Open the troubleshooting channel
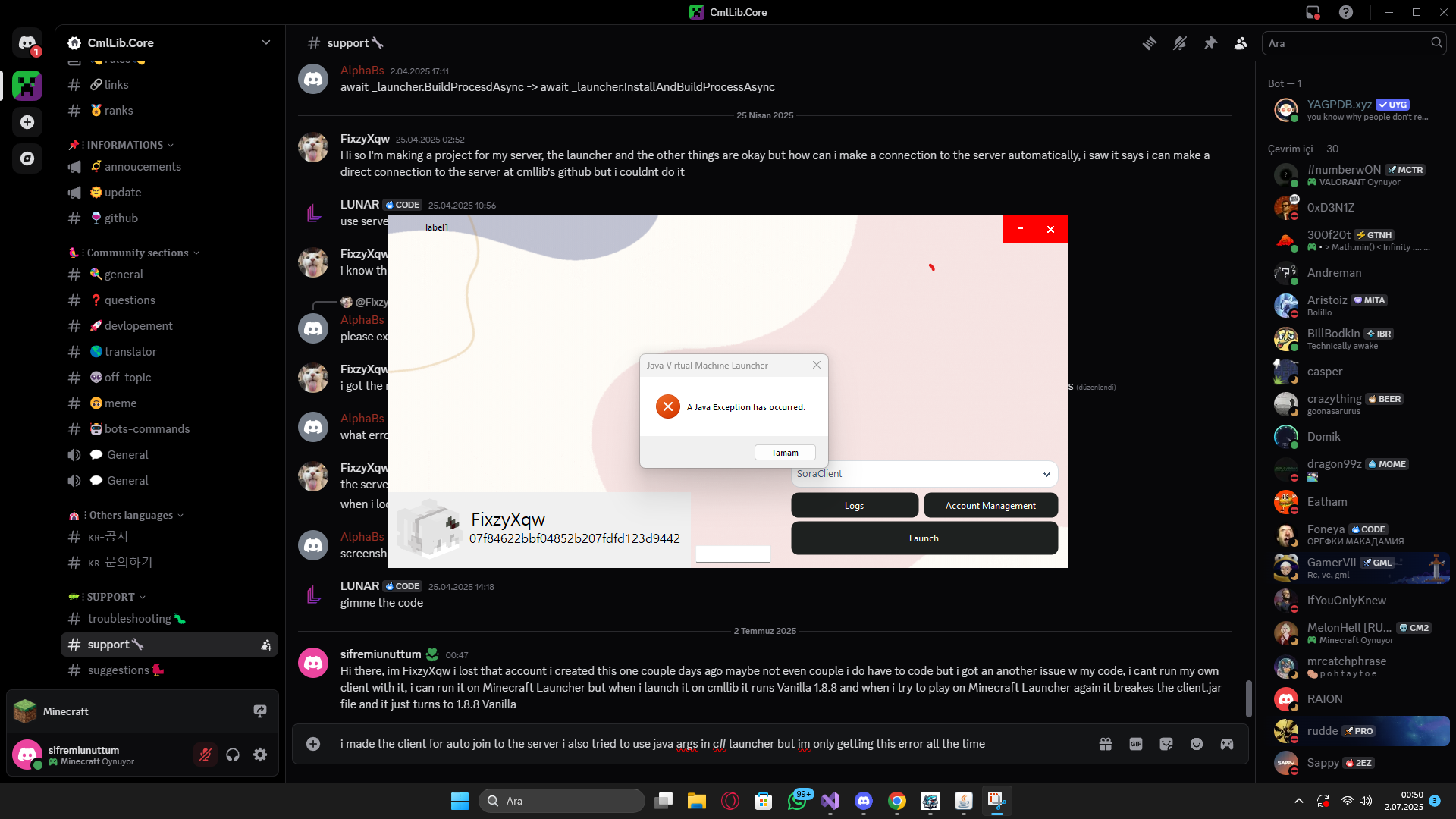The height and width of the screenshot is (819, 1456). tap(130, 619)
